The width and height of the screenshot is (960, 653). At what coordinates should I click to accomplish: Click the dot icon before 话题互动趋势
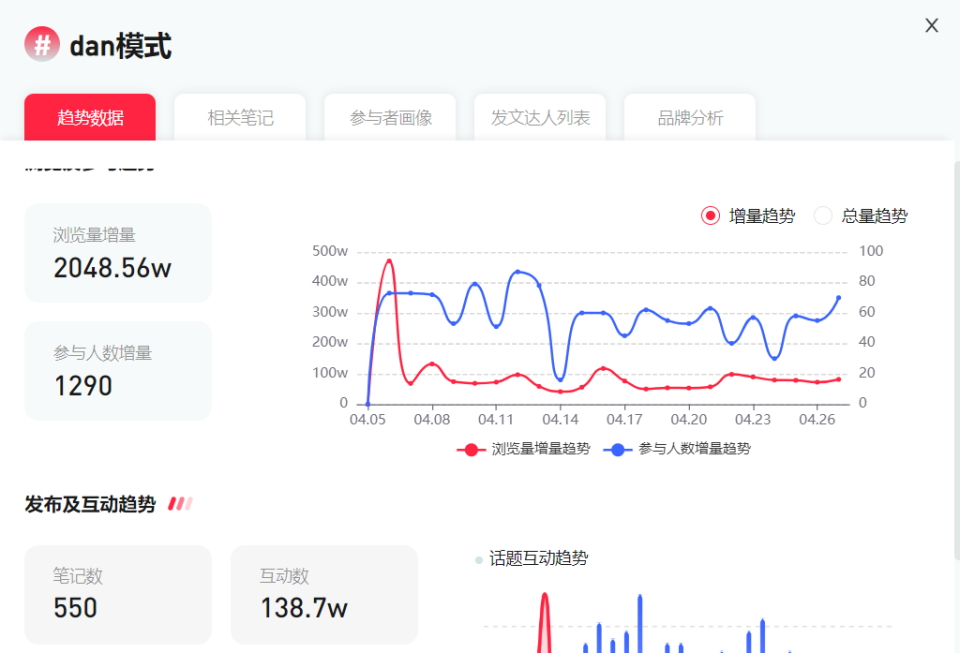tap(479, 559)
